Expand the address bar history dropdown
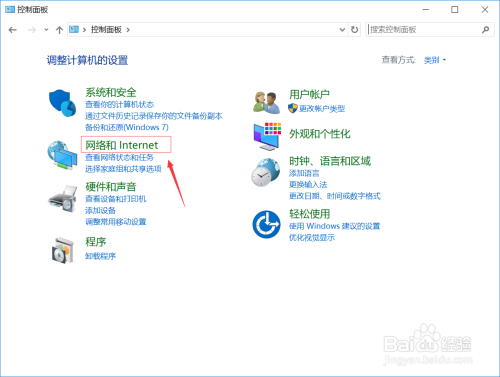 coord(342,30)
